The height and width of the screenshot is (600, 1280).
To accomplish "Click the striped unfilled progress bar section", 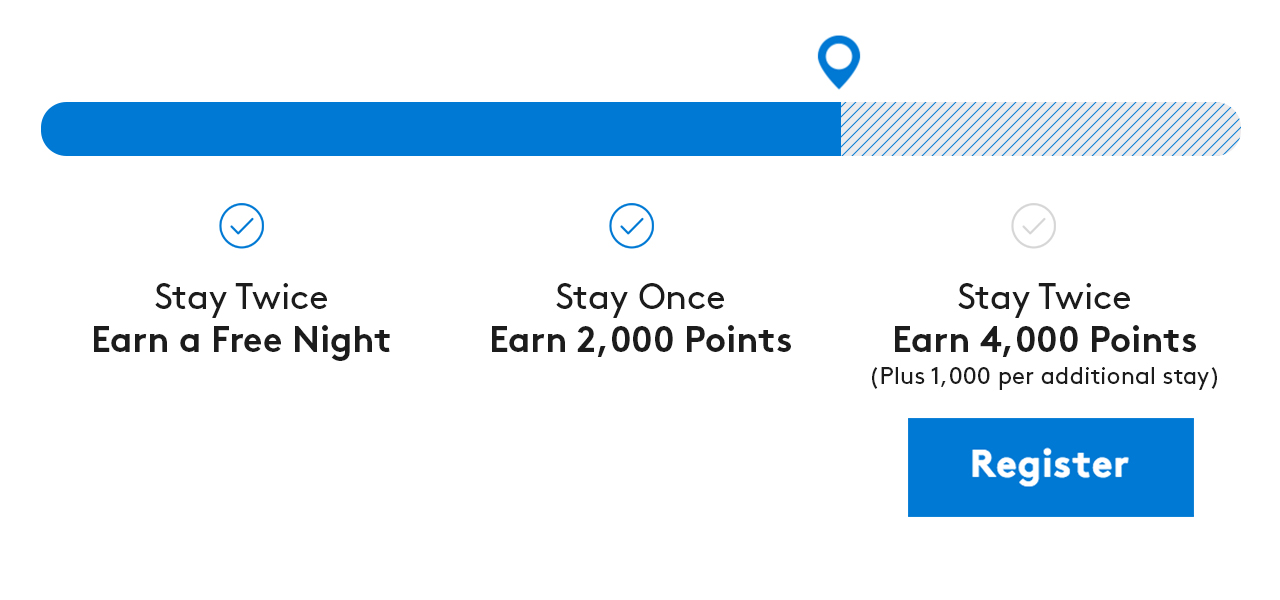I will (x=1040, y=129).
